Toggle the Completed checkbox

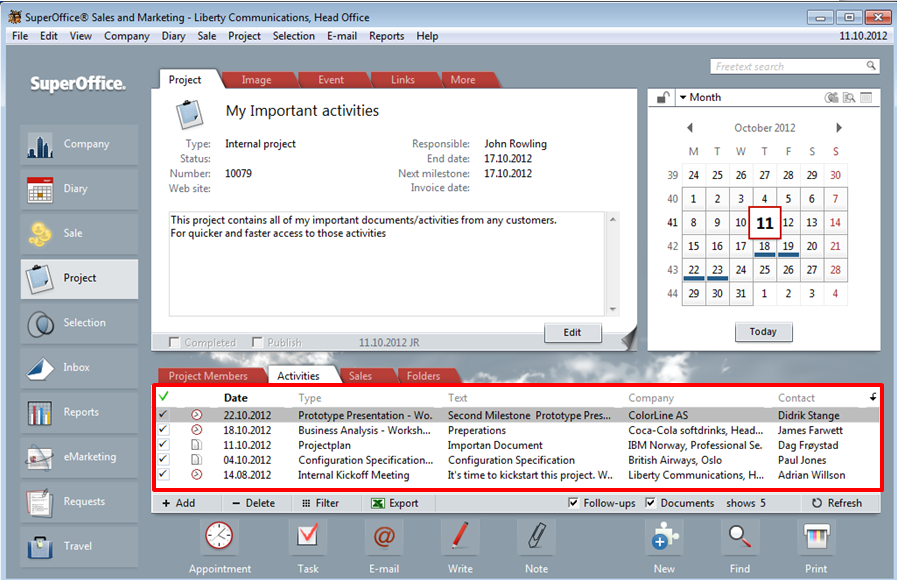(x=174, y=342)
